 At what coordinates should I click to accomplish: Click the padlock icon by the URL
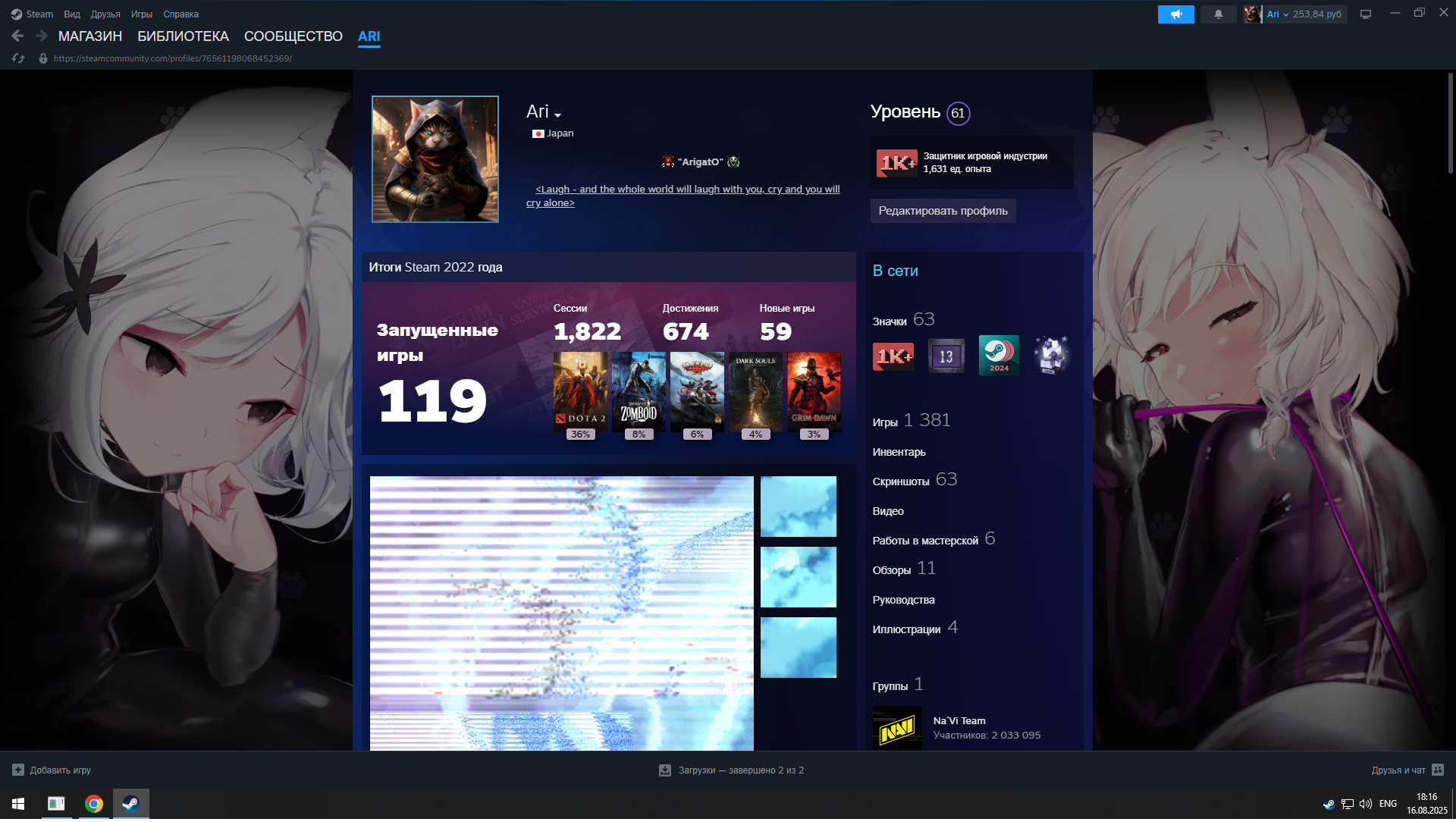click(43, 58)
